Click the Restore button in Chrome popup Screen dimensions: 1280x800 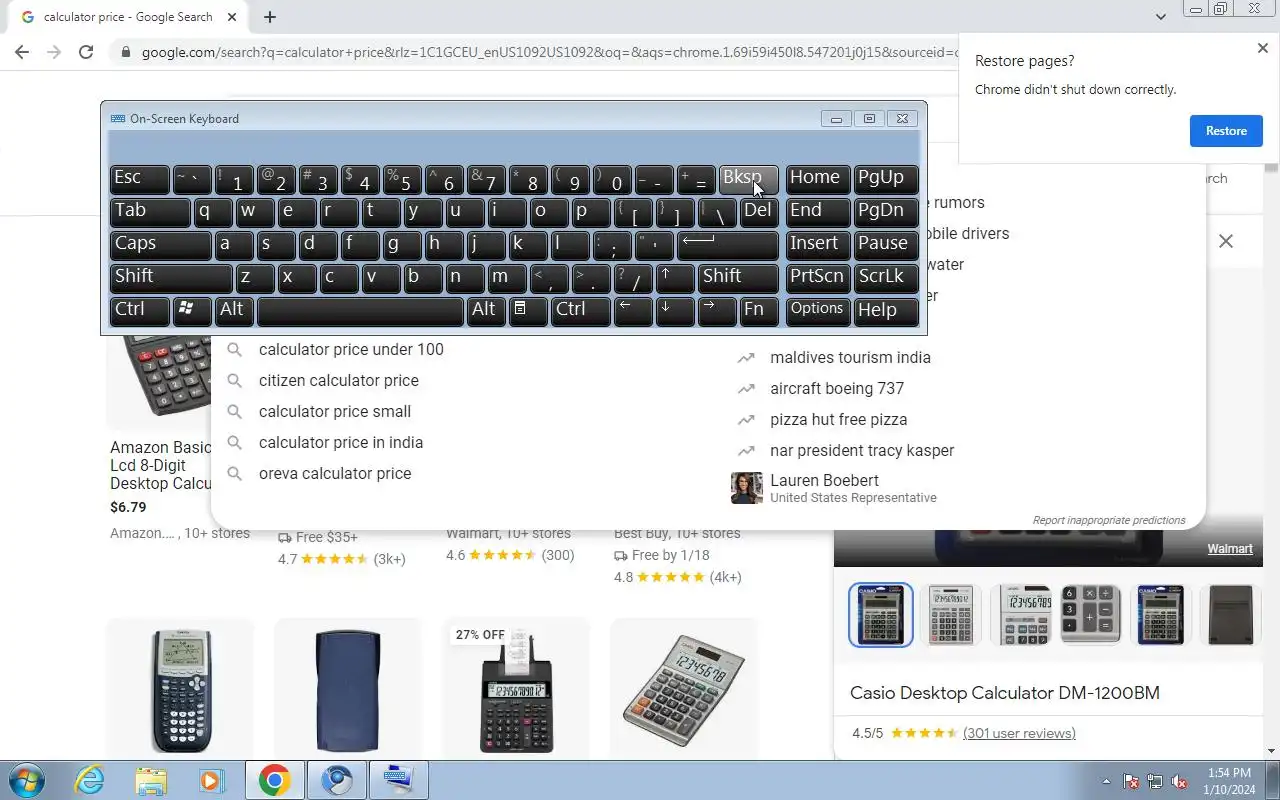pos(1226,131)
